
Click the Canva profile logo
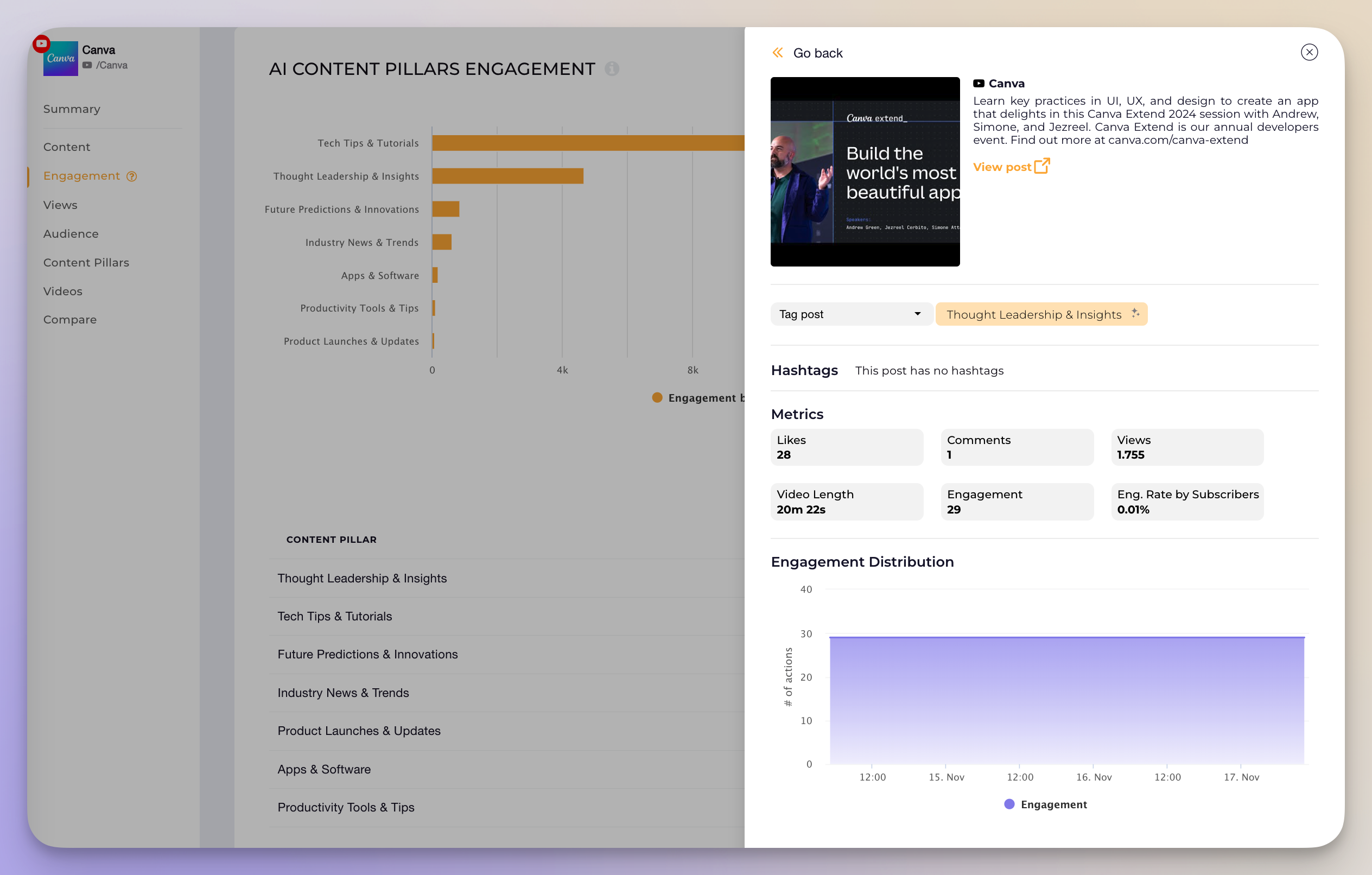(x=60, y=59)
